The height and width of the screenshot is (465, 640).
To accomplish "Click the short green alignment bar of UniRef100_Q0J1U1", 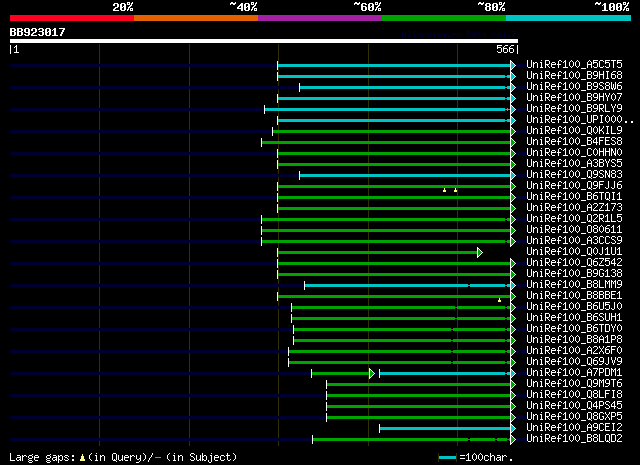I will (x=378, y=253).
